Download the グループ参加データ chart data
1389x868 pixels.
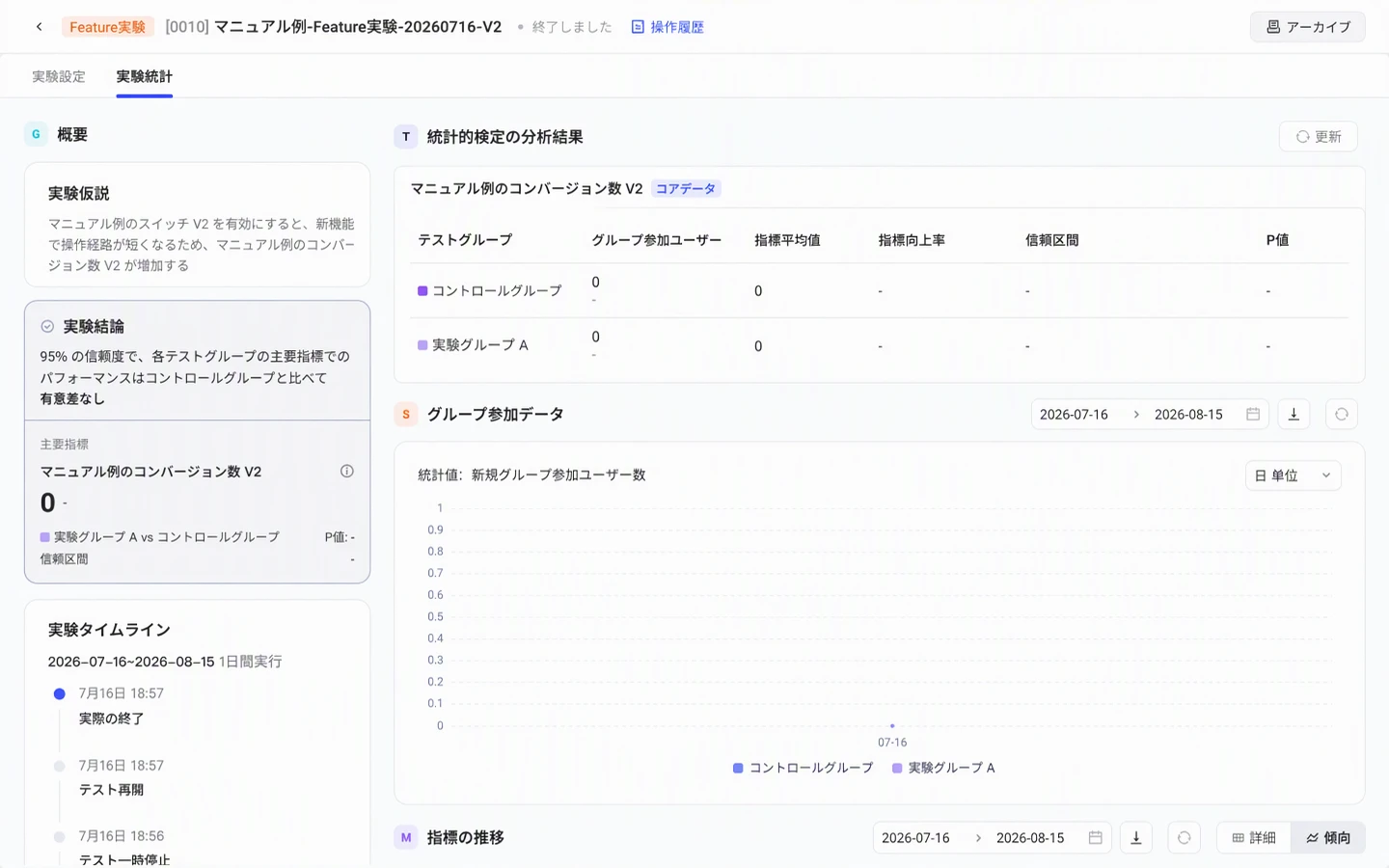[x=1294, y=415]
